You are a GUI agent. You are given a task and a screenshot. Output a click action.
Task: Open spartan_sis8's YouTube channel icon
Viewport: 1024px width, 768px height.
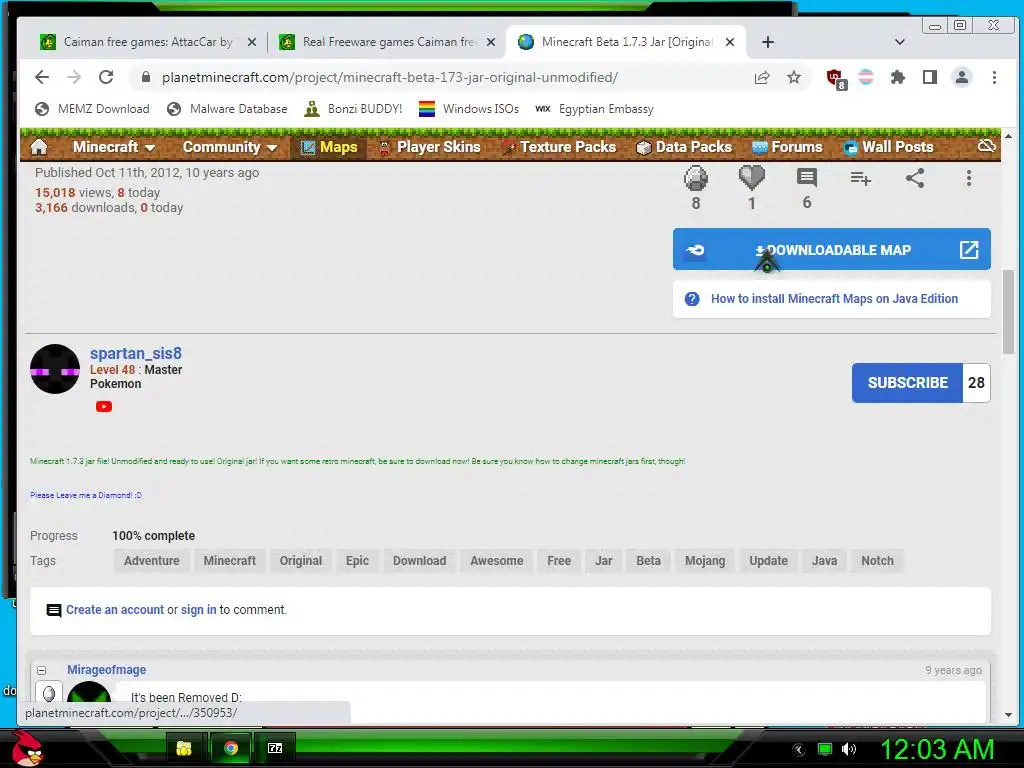click(104, 406)
